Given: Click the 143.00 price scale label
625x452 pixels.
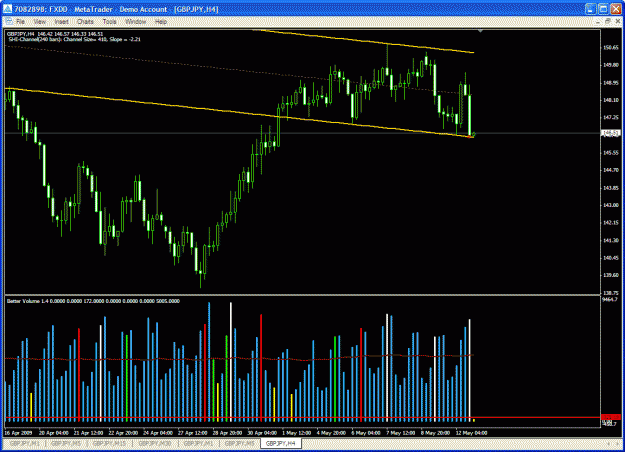Looking at the screenshot, I should pos(611,205).
